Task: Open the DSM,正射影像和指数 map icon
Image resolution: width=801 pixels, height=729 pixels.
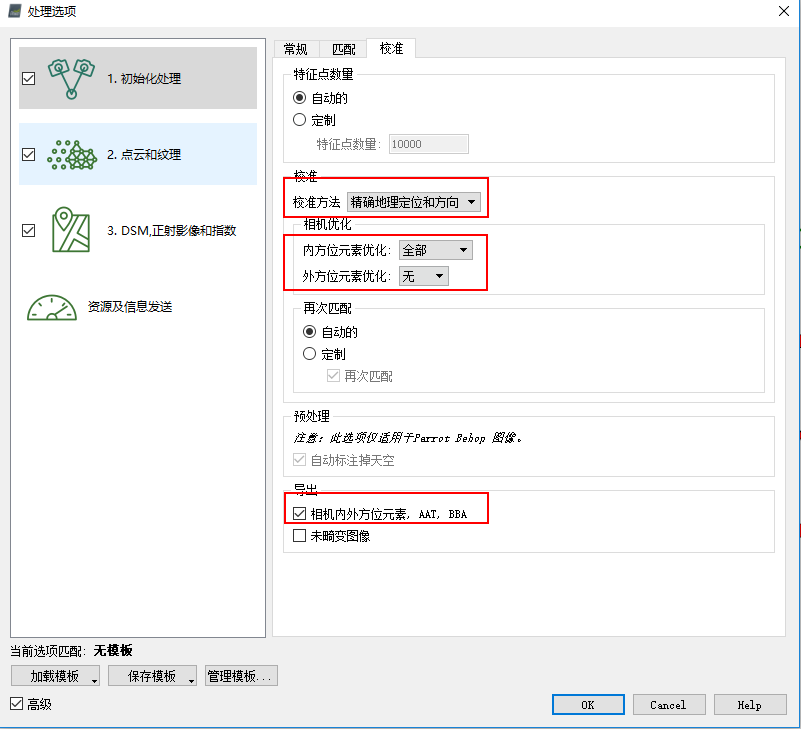Action: coord(73,231)
